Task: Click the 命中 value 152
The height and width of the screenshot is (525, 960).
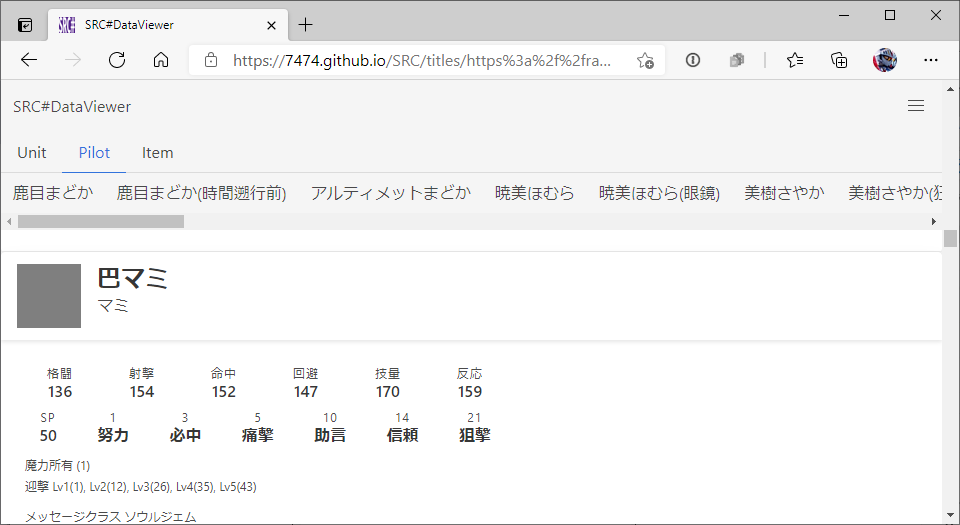Action: 223,392
